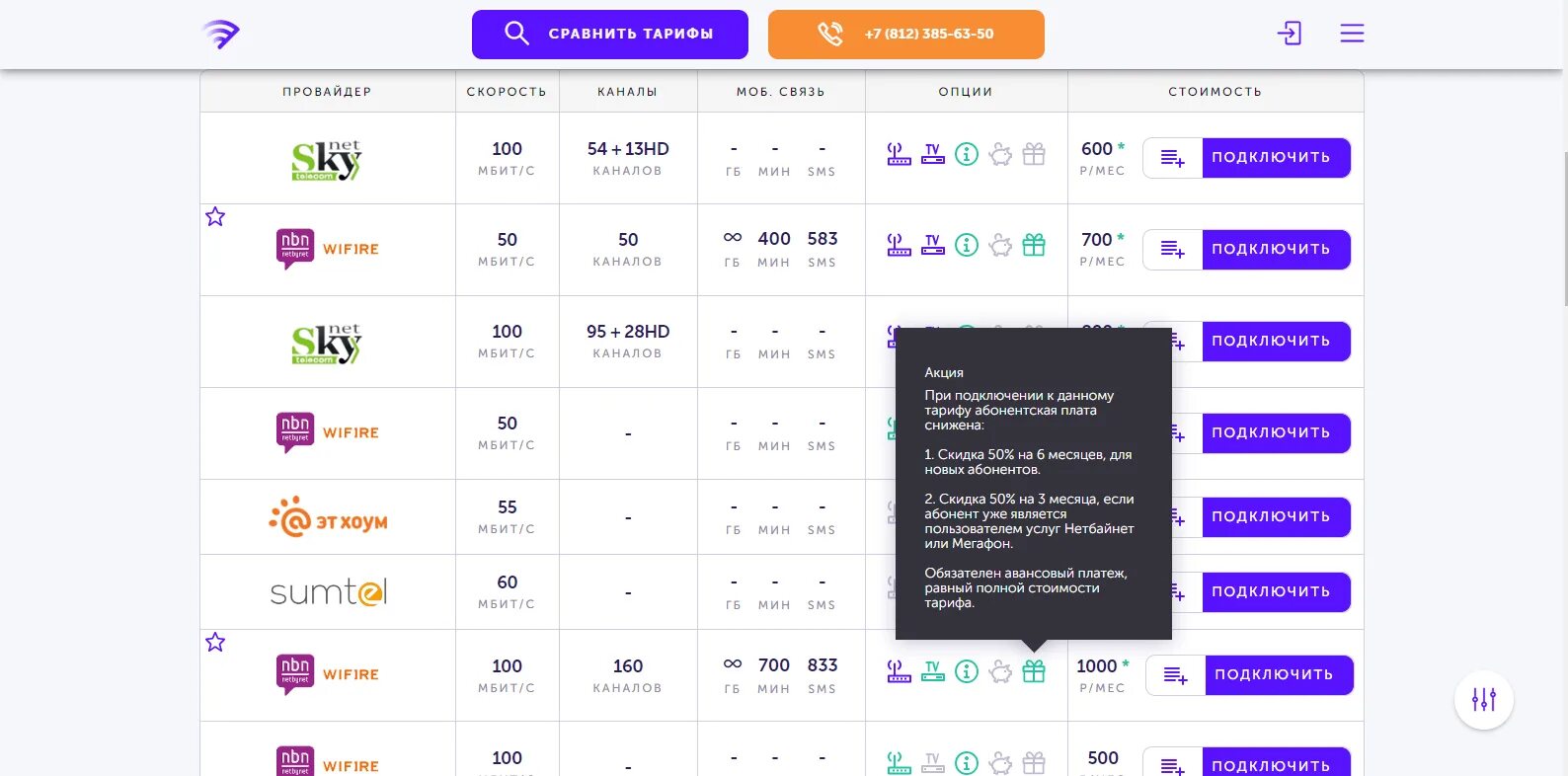This screenshot has width=1568, height=776.
Task: Toggle the favorite star on the 1000 ₽ Wifire tariff
Action: (215, 643)
